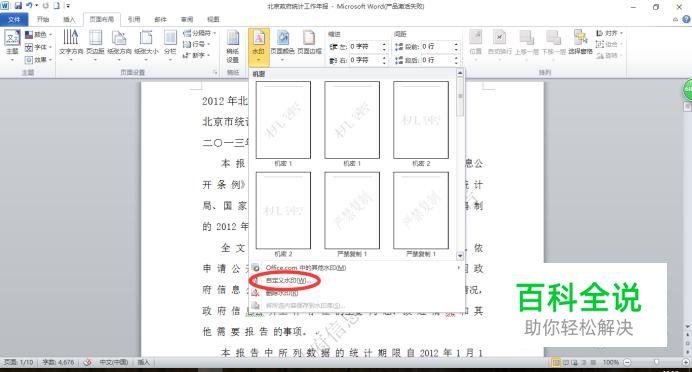Image resolution: width=692 pixels, height=372 pixels.
Task: Toggle the 插入 (Insert) mode indicator
Action: coord(143,362)
